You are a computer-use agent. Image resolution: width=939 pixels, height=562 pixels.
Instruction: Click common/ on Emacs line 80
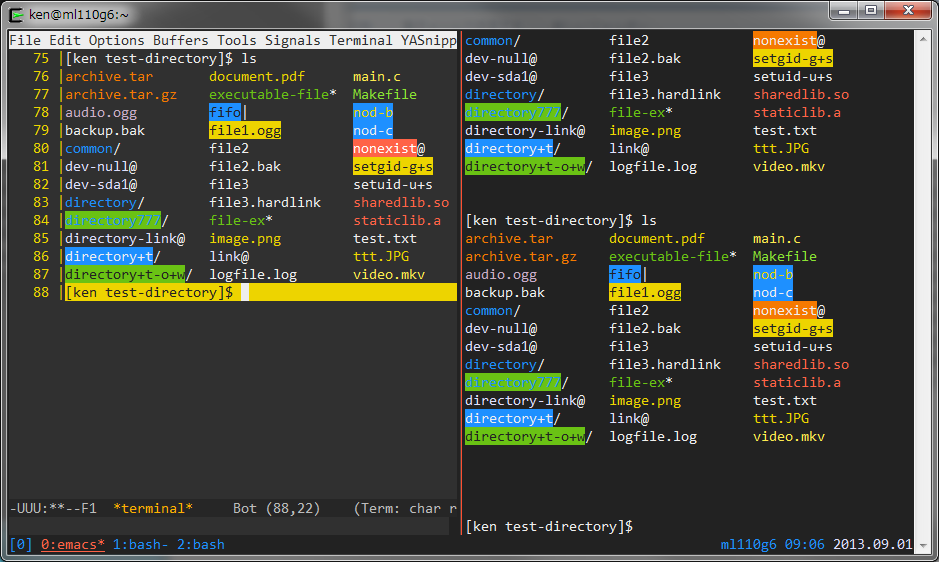click(93, 149)
